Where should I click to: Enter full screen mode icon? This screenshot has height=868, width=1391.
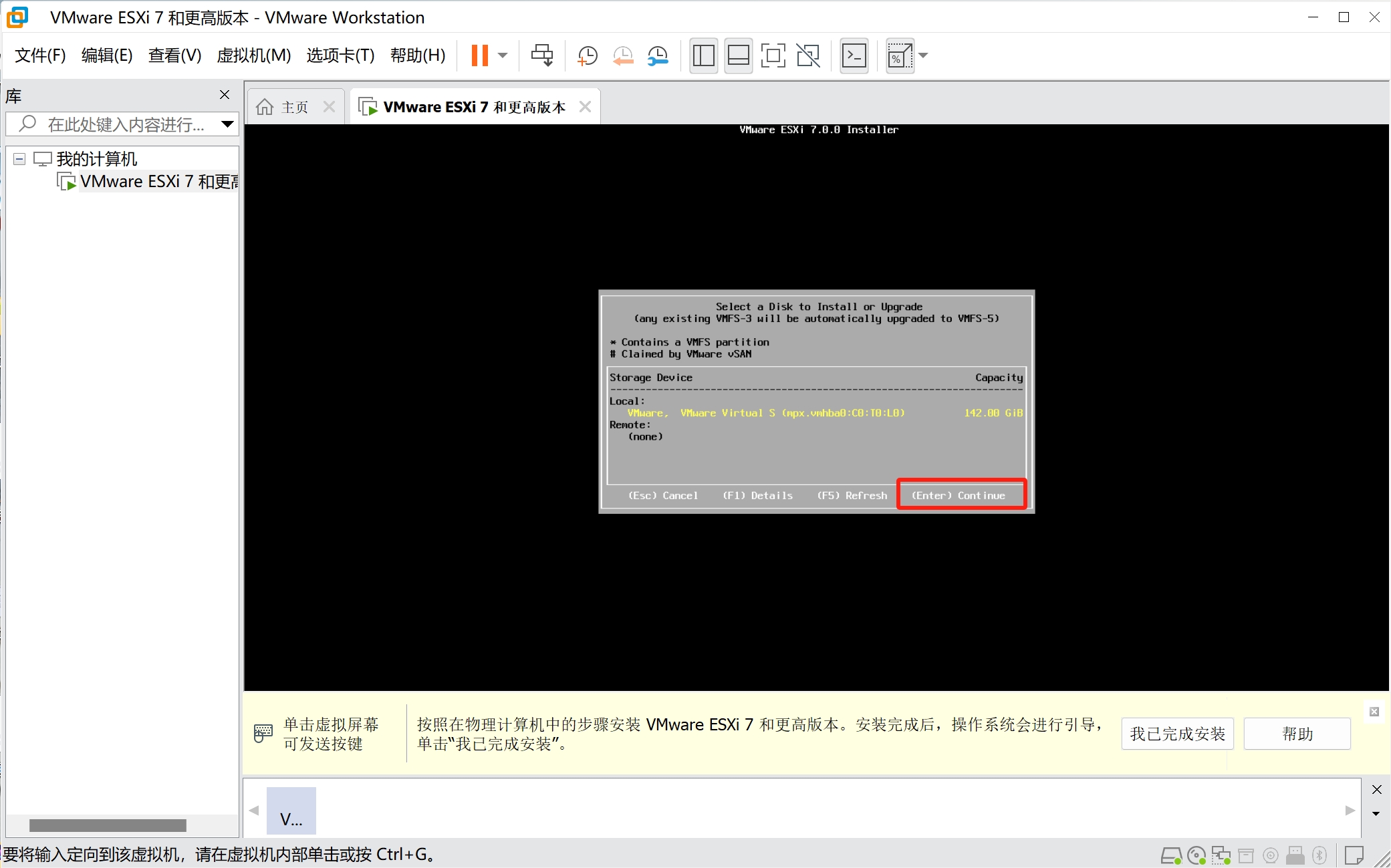pos(773,55)
